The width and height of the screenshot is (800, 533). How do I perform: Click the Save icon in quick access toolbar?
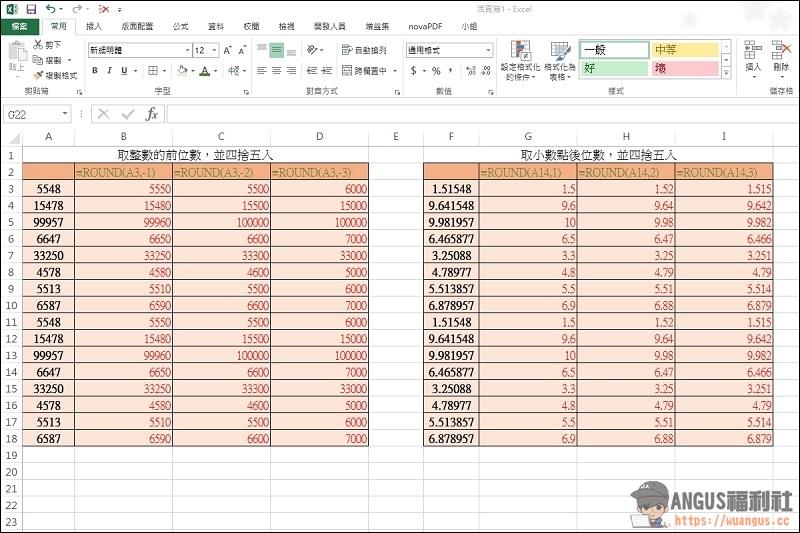31,8
